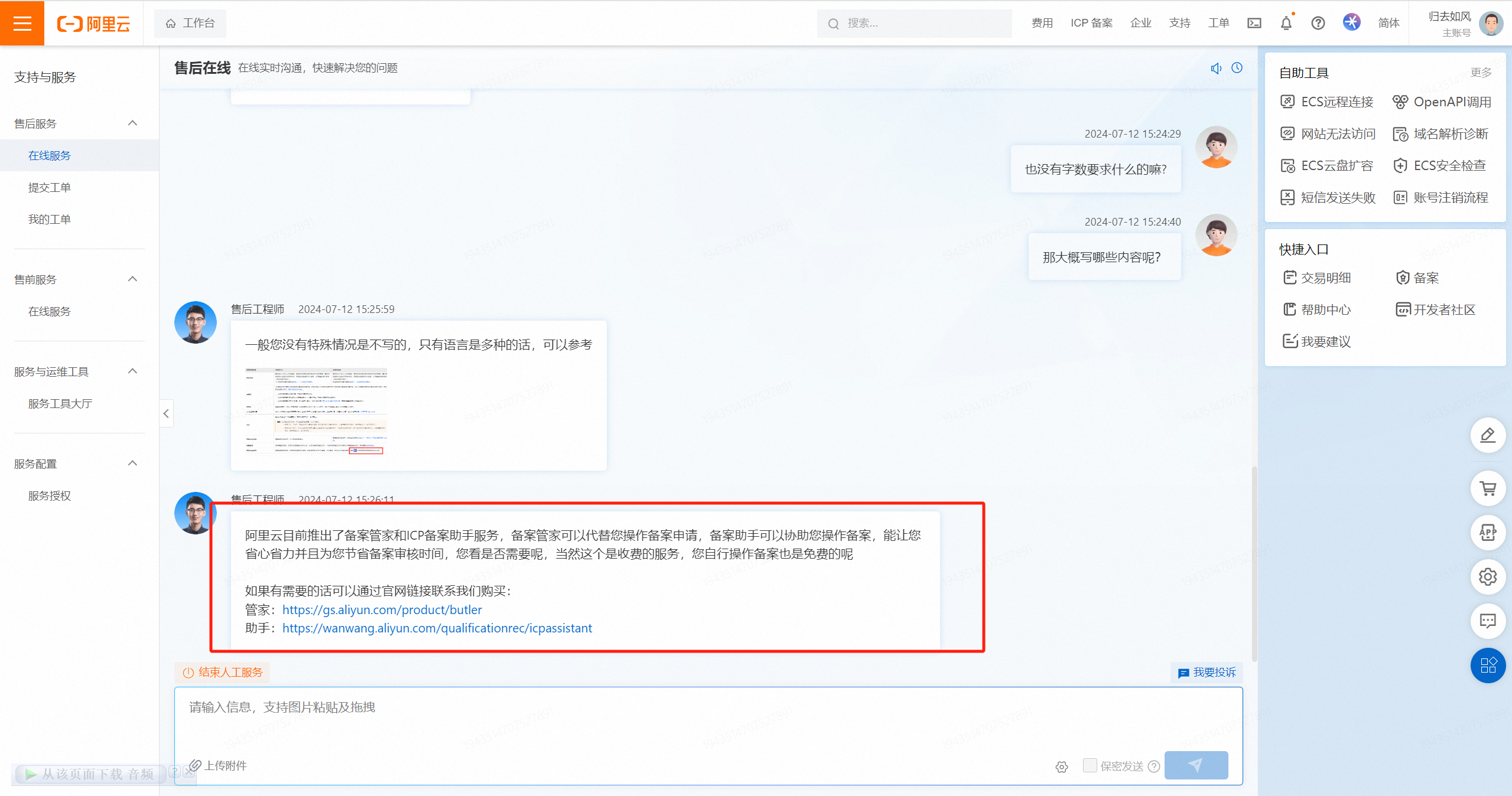The width and height of the screenshot is (1512, 796).
Task: Select 提交工单 in the sidebar
Action: (50, 188)
